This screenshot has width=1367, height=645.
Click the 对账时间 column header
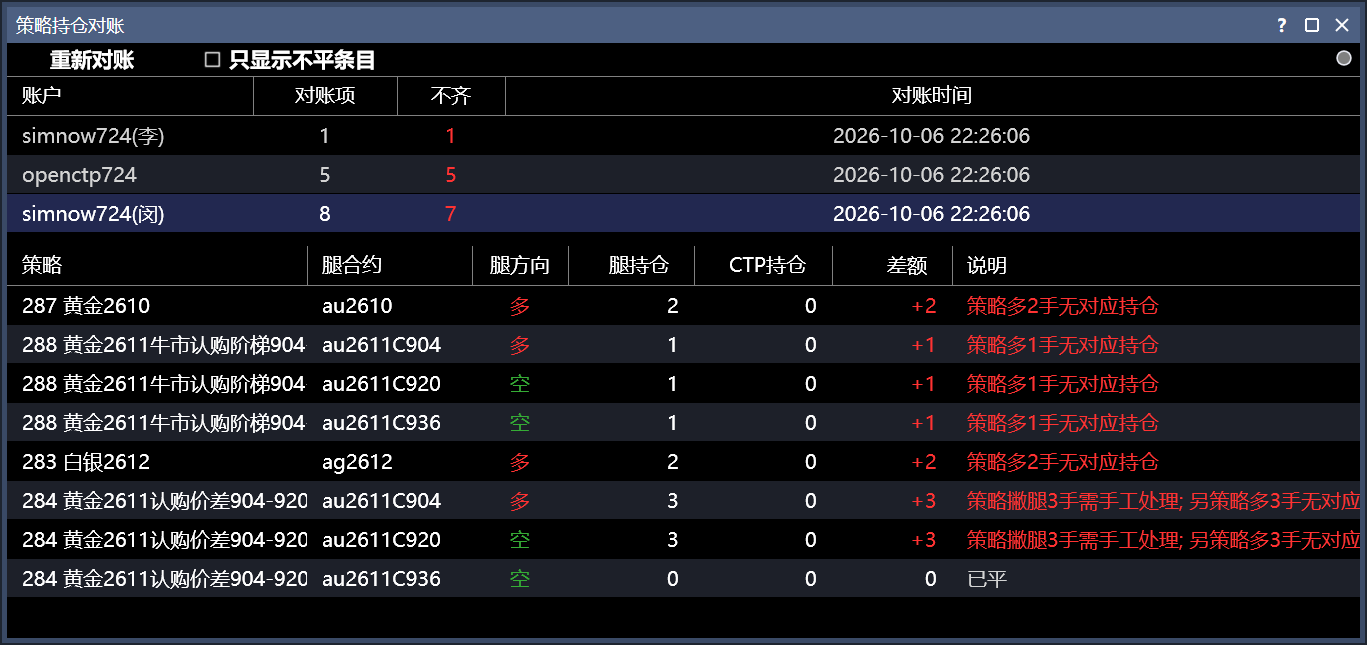pyautogui.click(x=932, y=96)
